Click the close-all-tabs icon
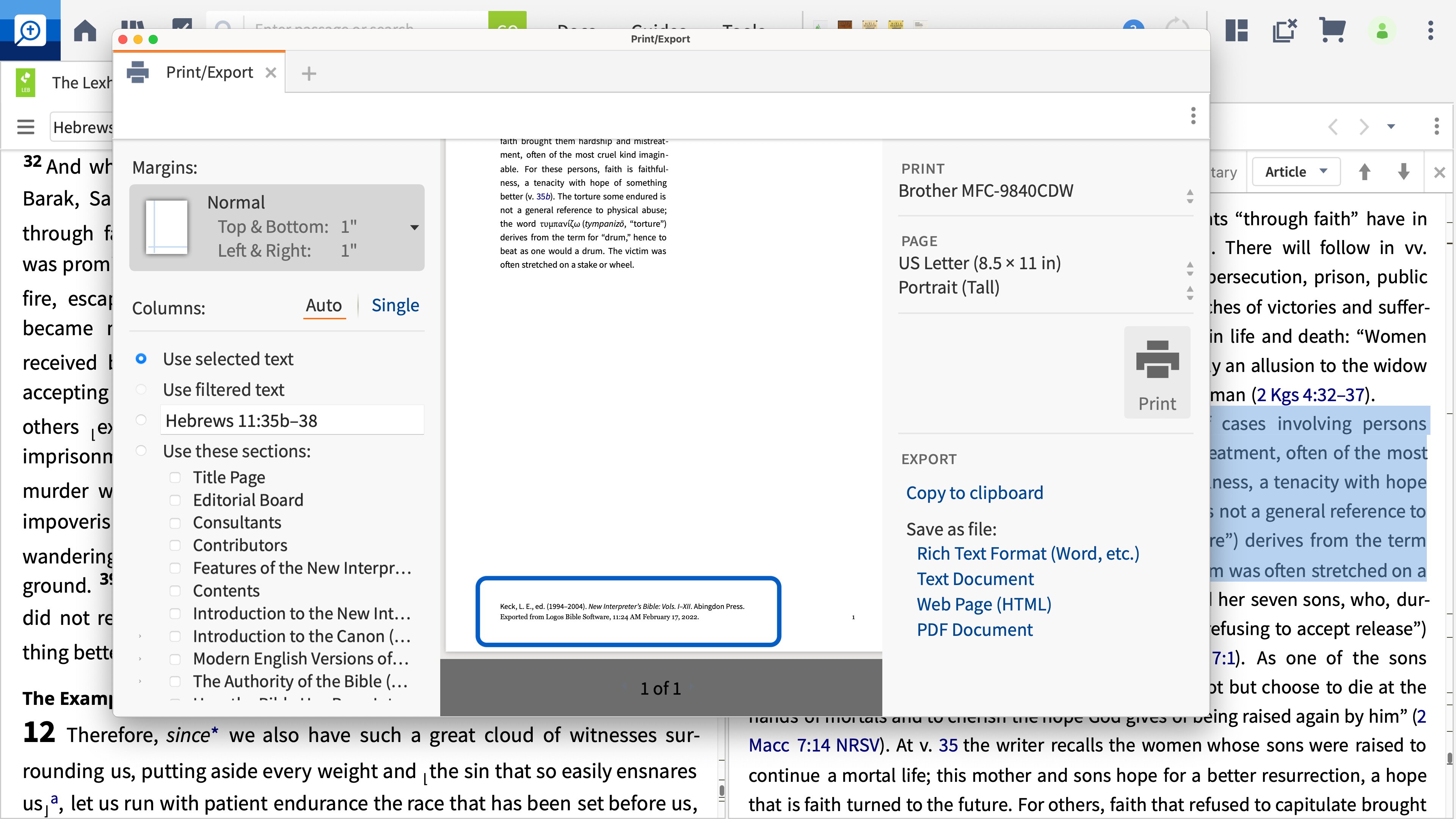Viewport: 1456px width, 819px height. 1284,30
